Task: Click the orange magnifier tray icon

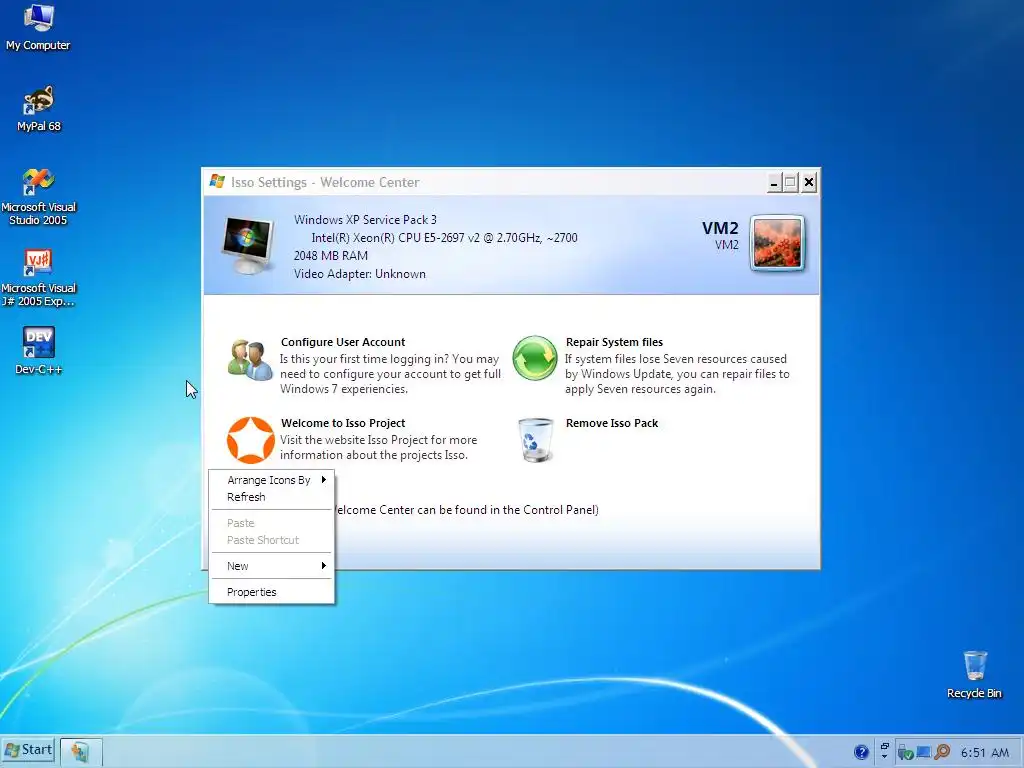Action: [x=942, y=752]
